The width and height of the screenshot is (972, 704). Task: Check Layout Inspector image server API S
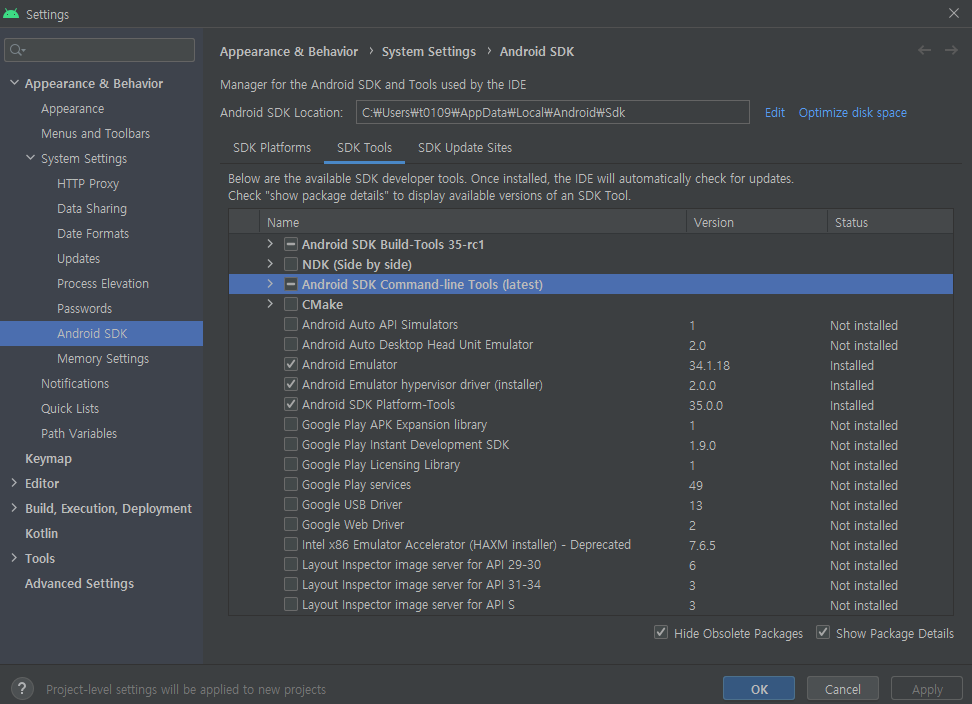tap(291, 604)
